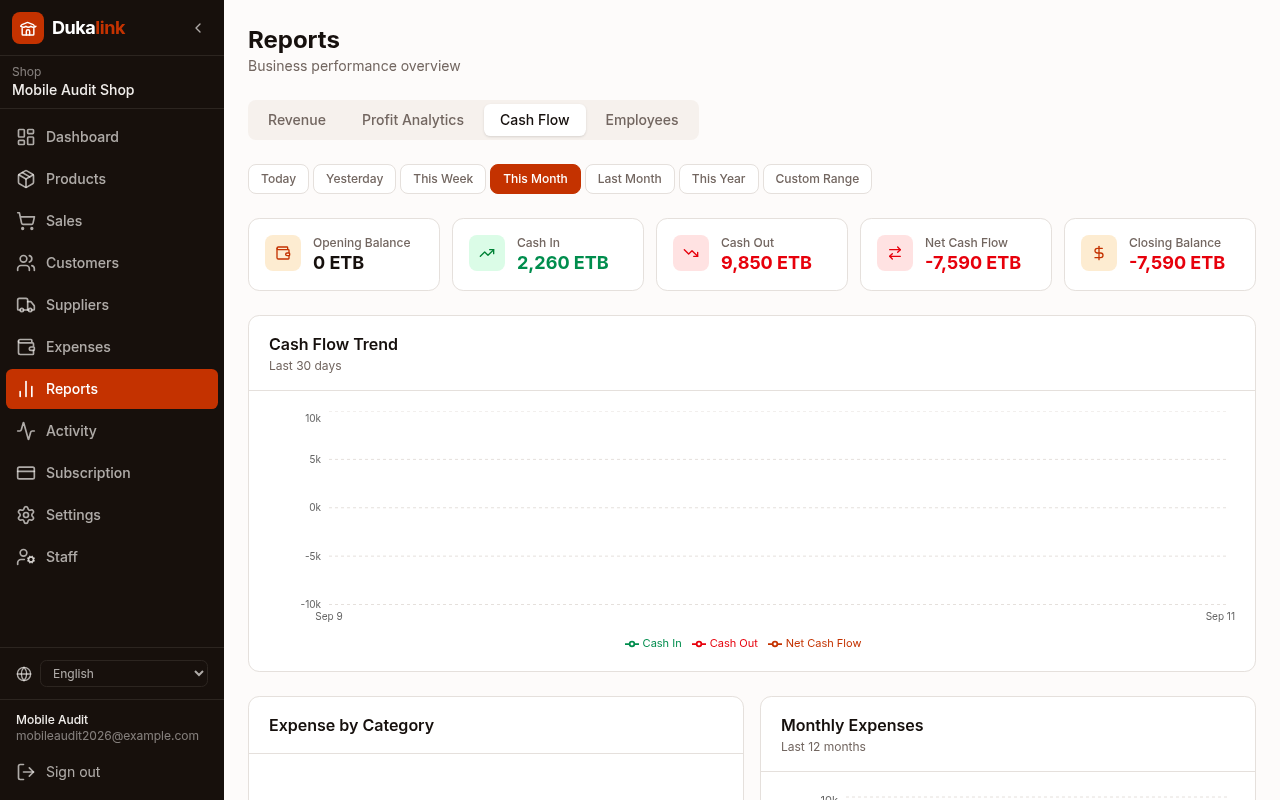Switch to the Profit Analytics tab
The image size is (1280, 800).
pos(413,120)
